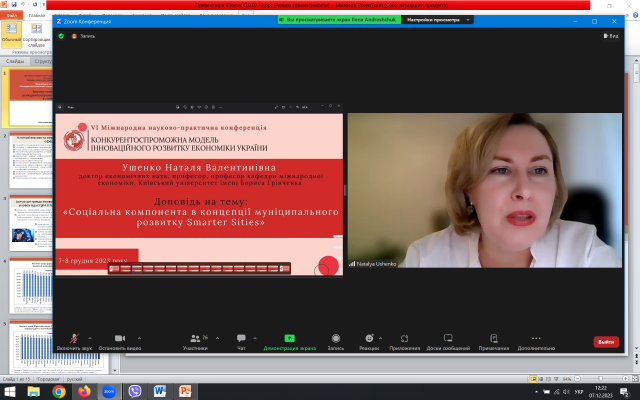Toggle the Запись recording button

(336, 340)
